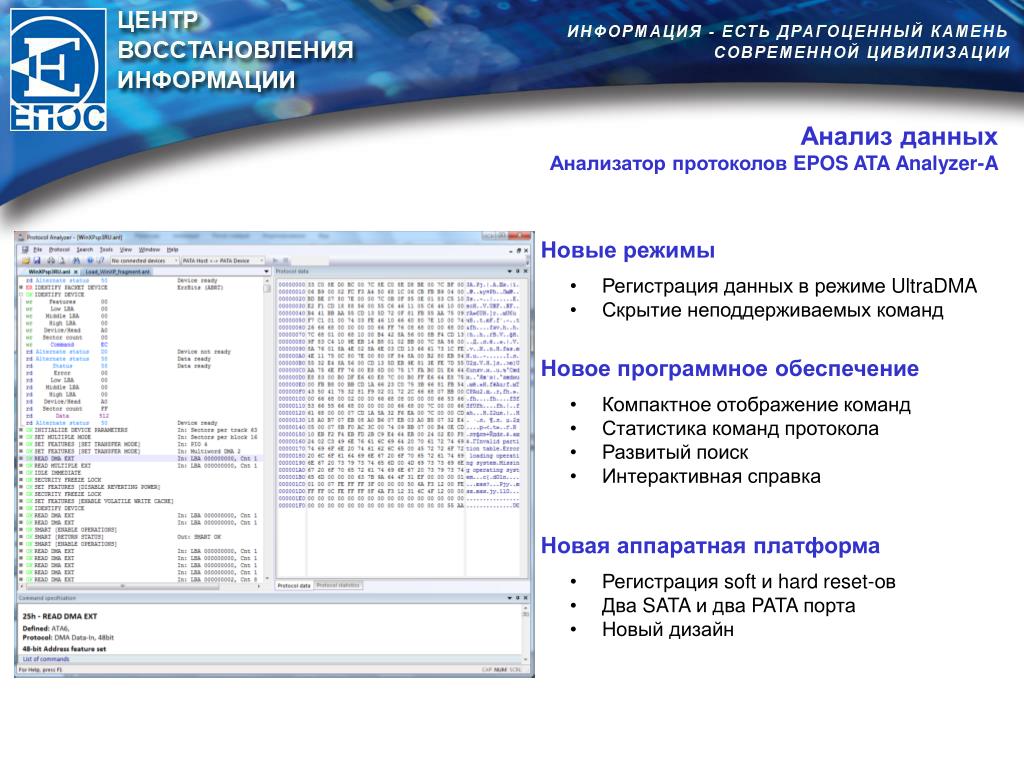Open the View menu
The width and height of the screenshot is (1024, 768).
pyautogui.click(x=126, y=249)
